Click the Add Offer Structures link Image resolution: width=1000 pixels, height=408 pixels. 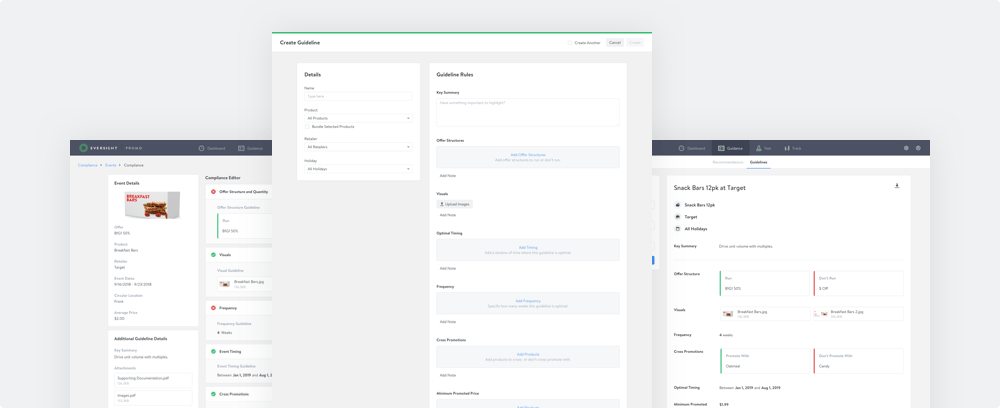pos(528,155)
